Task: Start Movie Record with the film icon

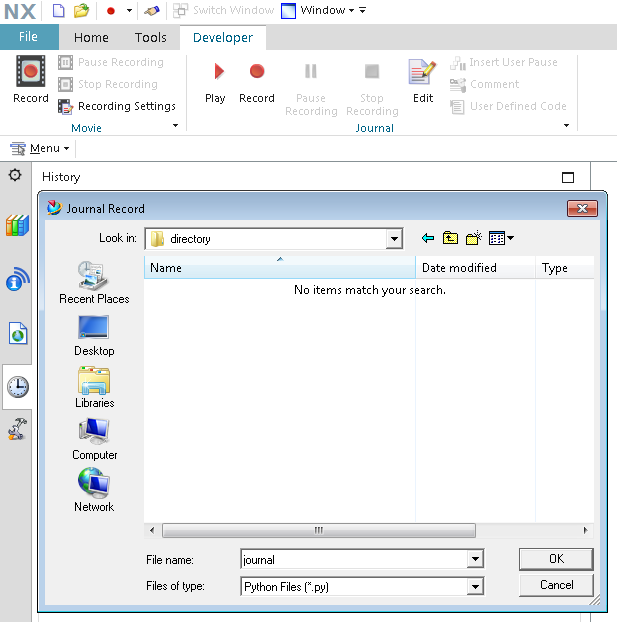Action: 31,79
